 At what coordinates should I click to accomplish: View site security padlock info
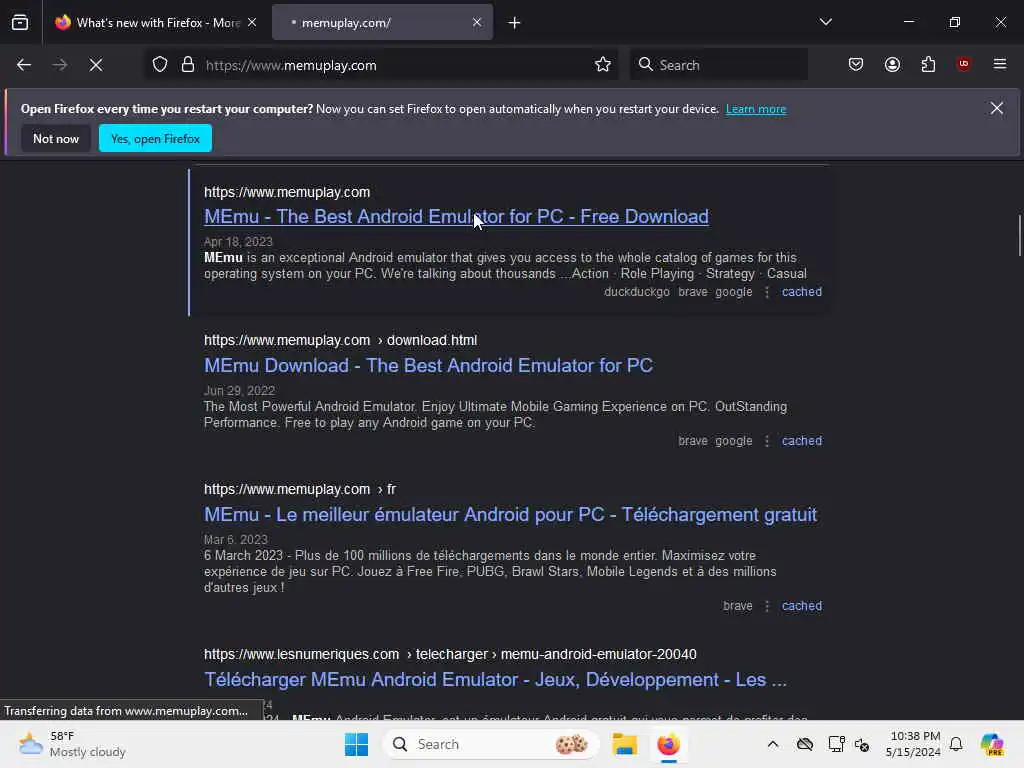(188, 65)
